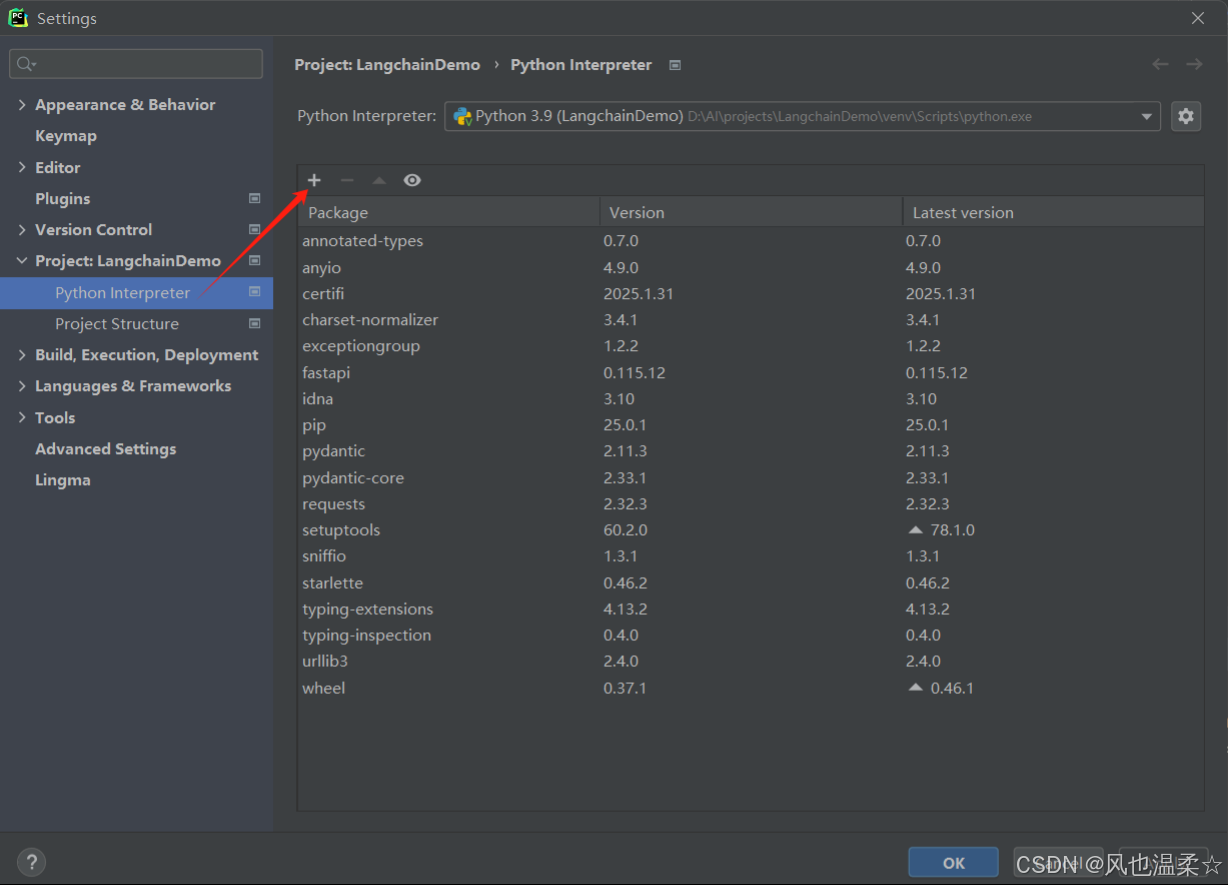This screenshot has width=1228, height=885.
Task: Open Advanced Settings page
Action: tap(106, 449)
